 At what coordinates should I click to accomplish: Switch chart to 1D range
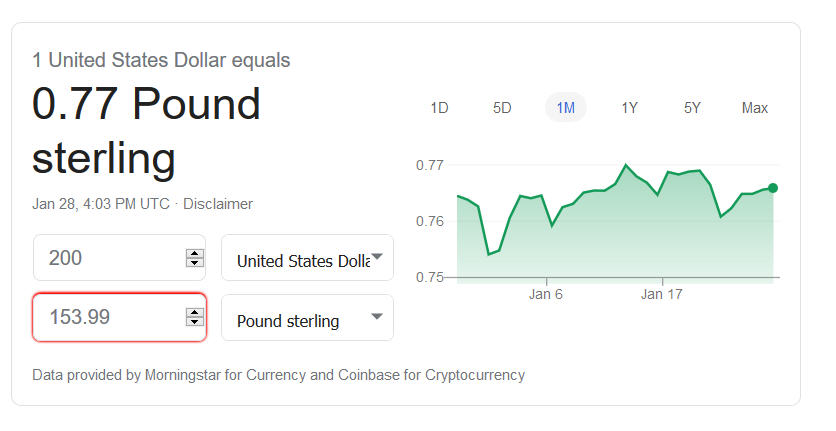click(439, 108)
